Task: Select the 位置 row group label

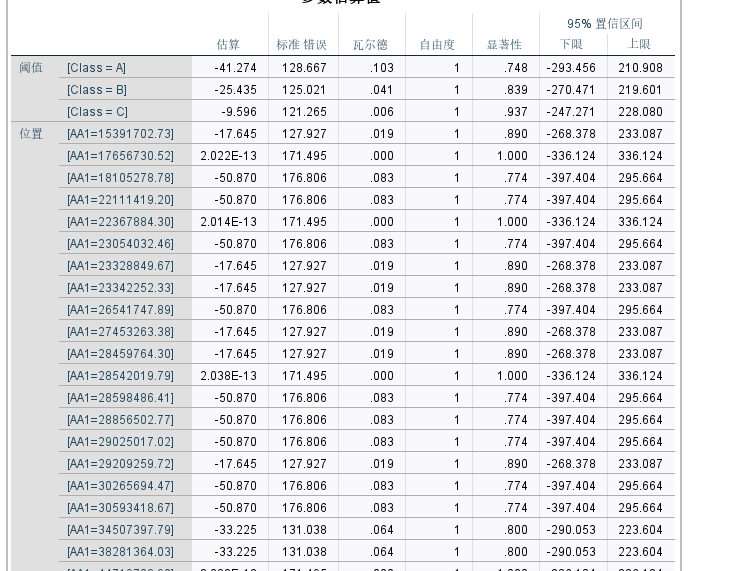Action: 31,134
